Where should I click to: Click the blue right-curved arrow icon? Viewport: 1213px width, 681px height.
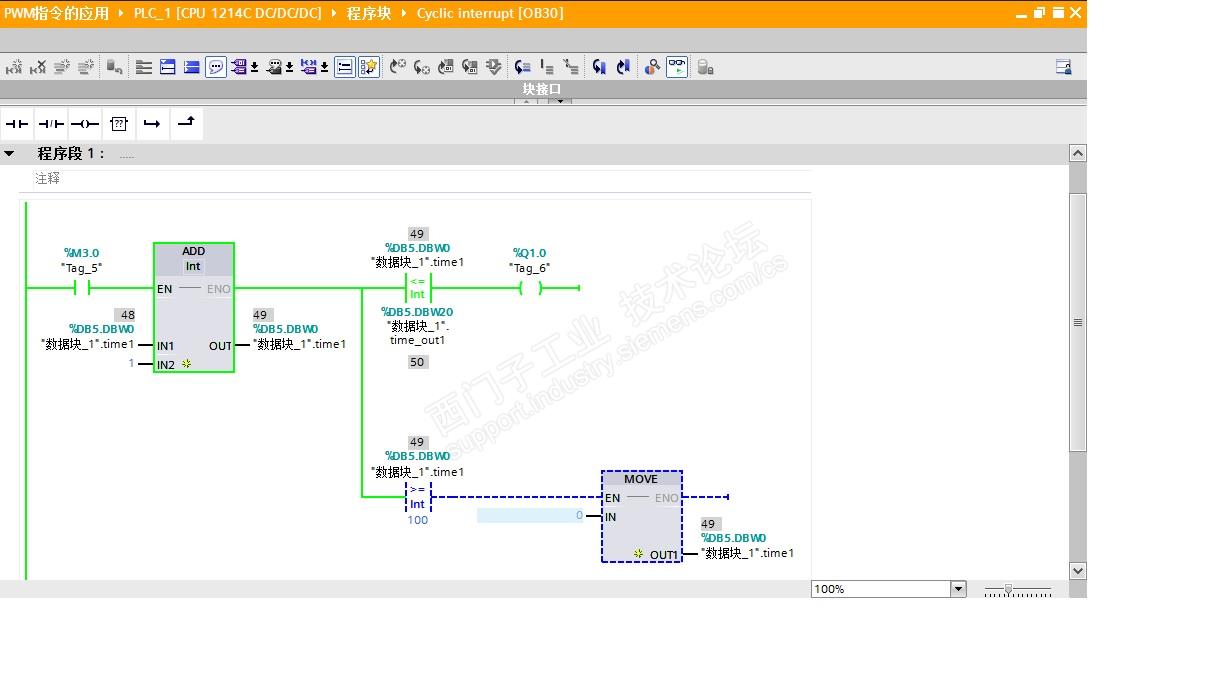click(624, 67)
